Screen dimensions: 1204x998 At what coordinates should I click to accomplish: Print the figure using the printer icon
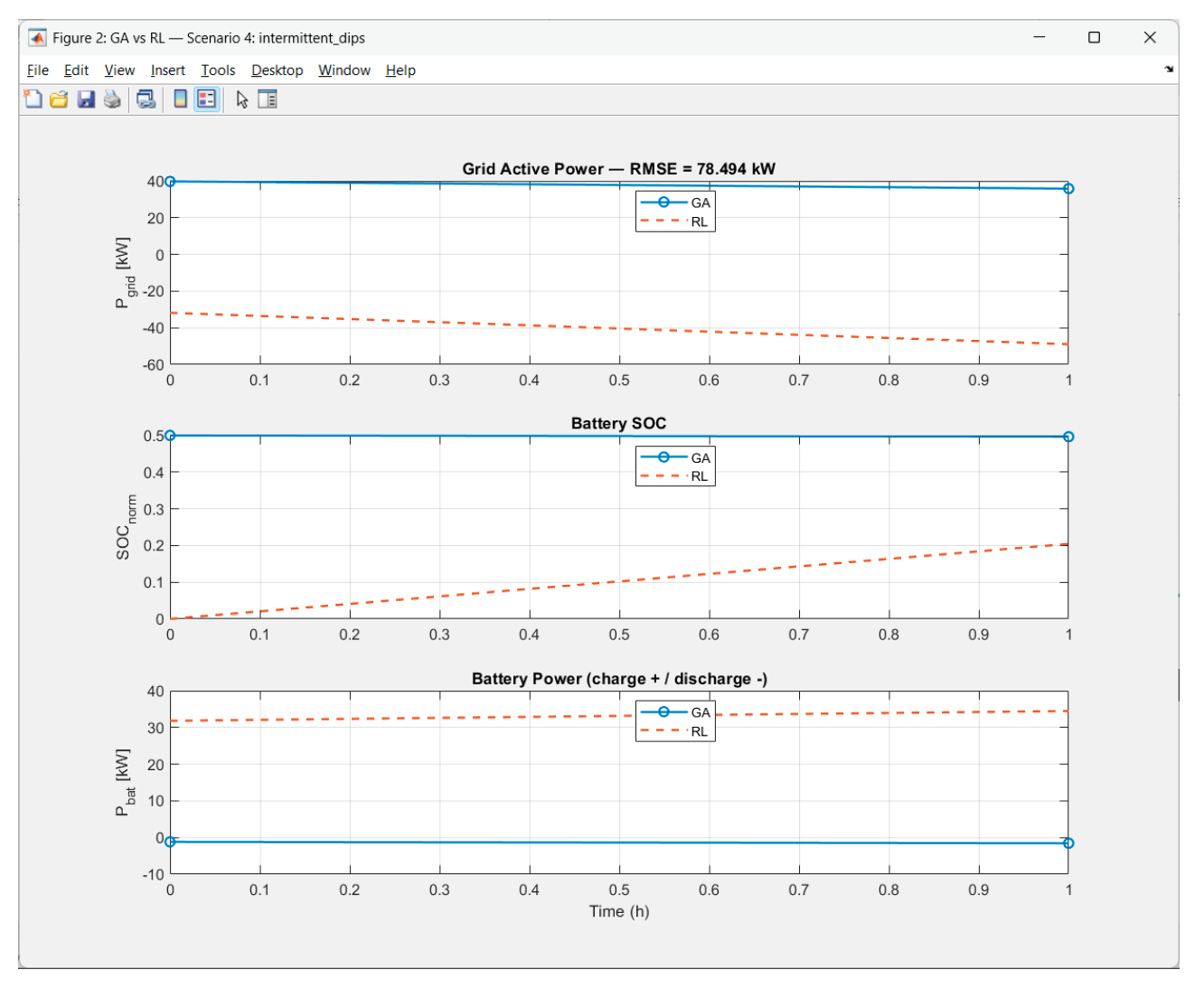[112, 99]
